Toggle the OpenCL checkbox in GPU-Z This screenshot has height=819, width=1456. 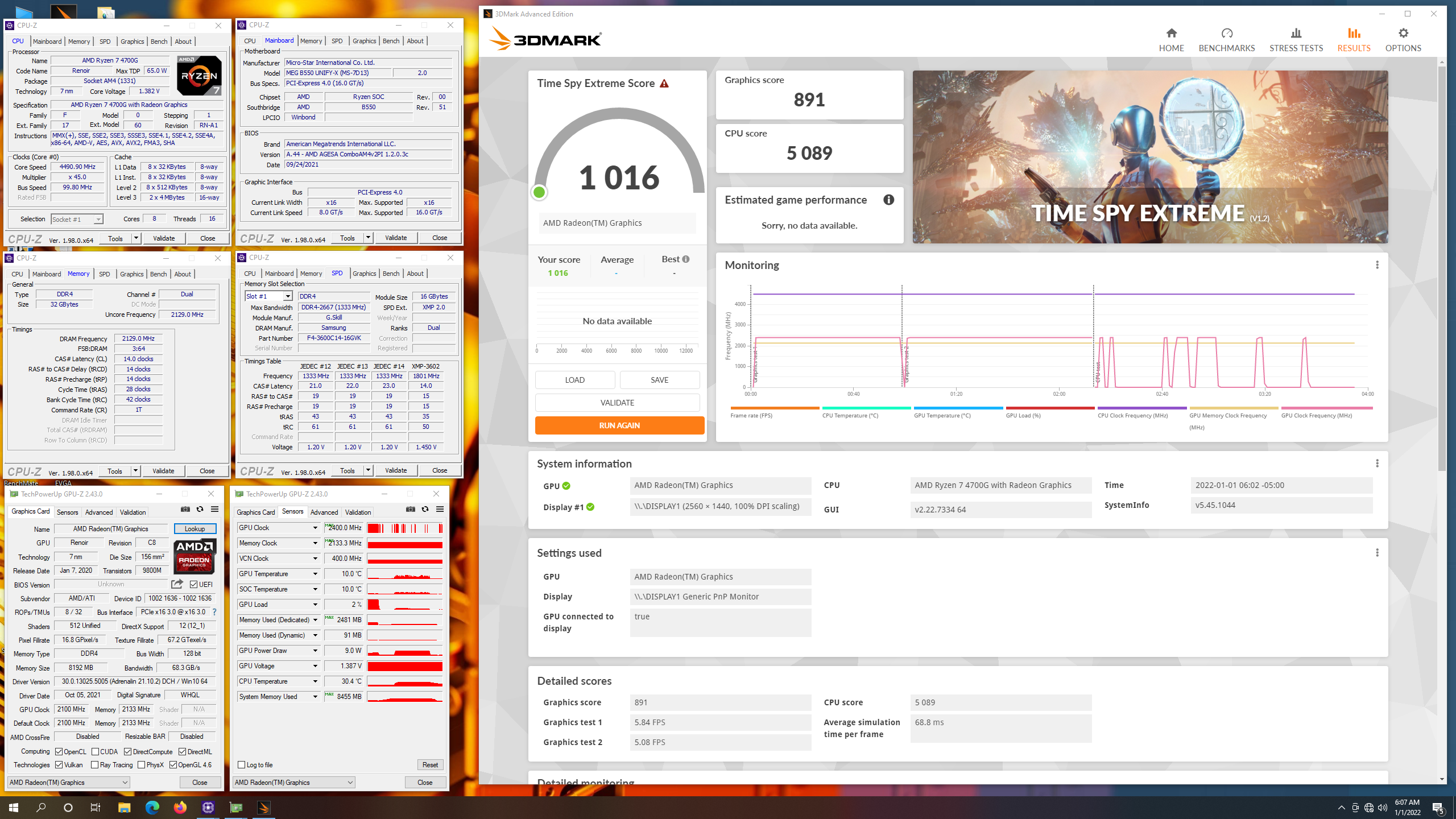pos(59,751)
